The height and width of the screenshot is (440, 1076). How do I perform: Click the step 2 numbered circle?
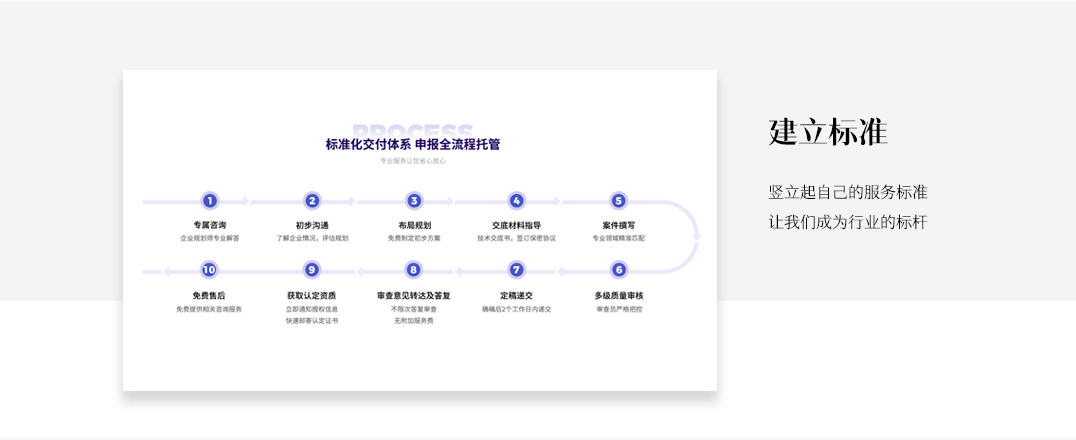click(312, 201)
